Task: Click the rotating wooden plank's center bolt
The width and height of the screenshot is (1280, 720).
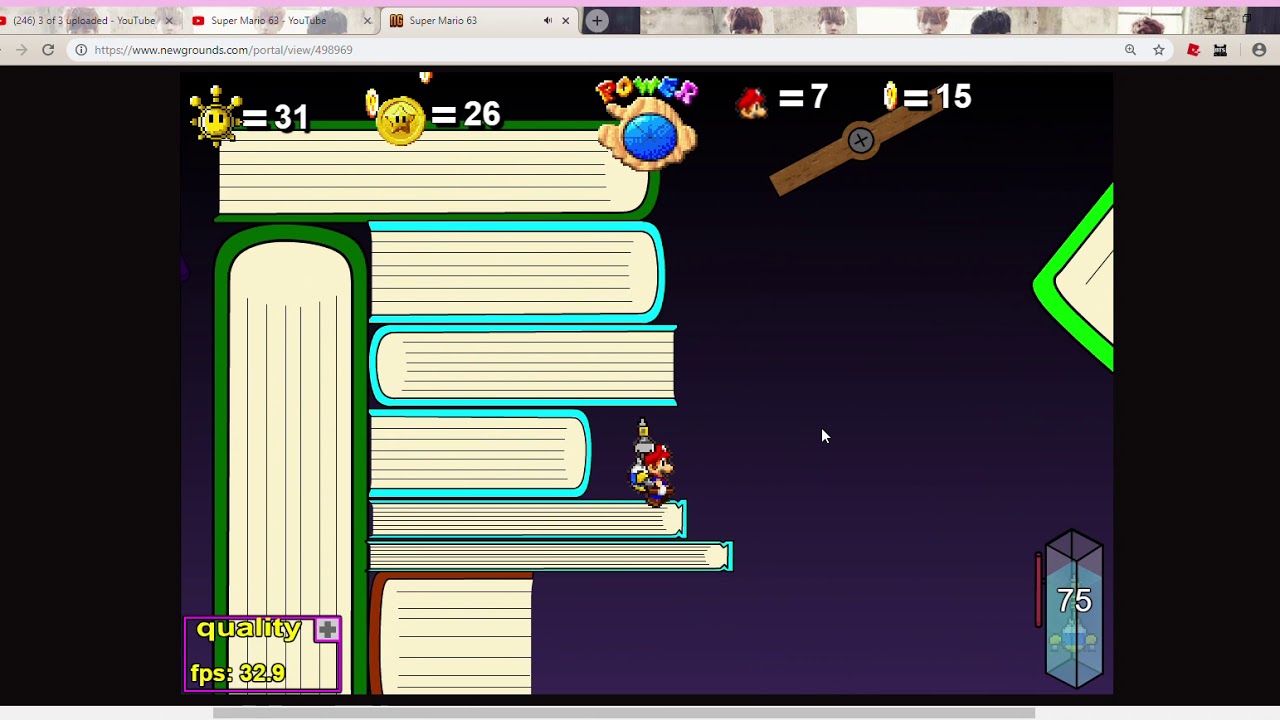Action: click(860, 140)
